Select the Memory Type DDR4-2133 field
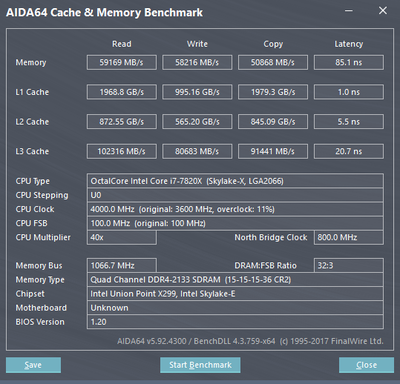The image size is (400, 384). tap(235, 280)
